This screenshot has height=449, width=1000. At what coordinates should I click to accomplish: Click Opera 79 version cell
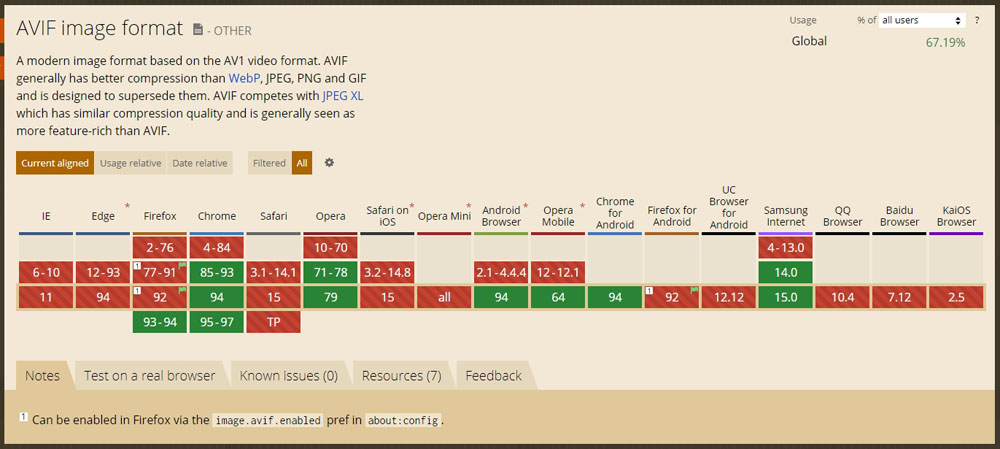tap(330, 297)
